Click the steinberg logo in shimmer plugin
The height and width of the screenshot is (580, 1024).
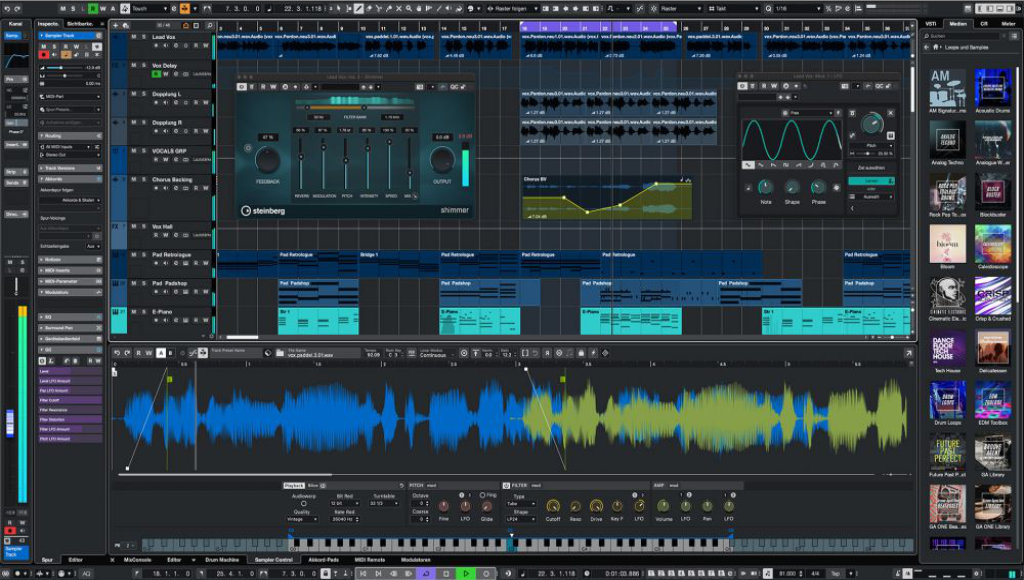[x=263, y=210]
